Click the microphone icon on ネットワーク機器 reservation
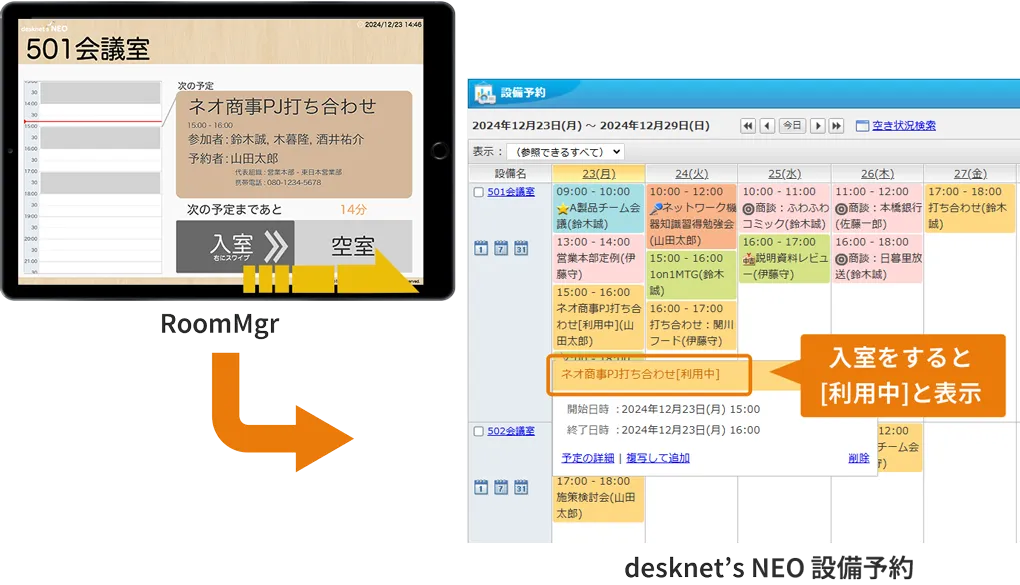The width and height of the screenshot is (1020, 585). point(656,208)
